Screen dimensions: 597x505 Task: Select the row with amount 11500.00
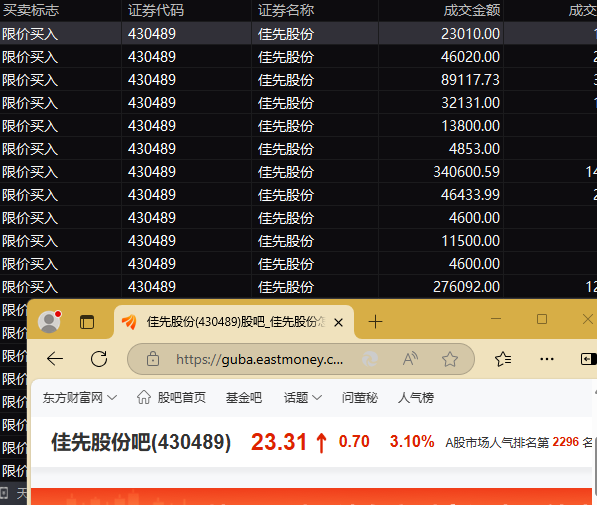[x=298, y=241]
